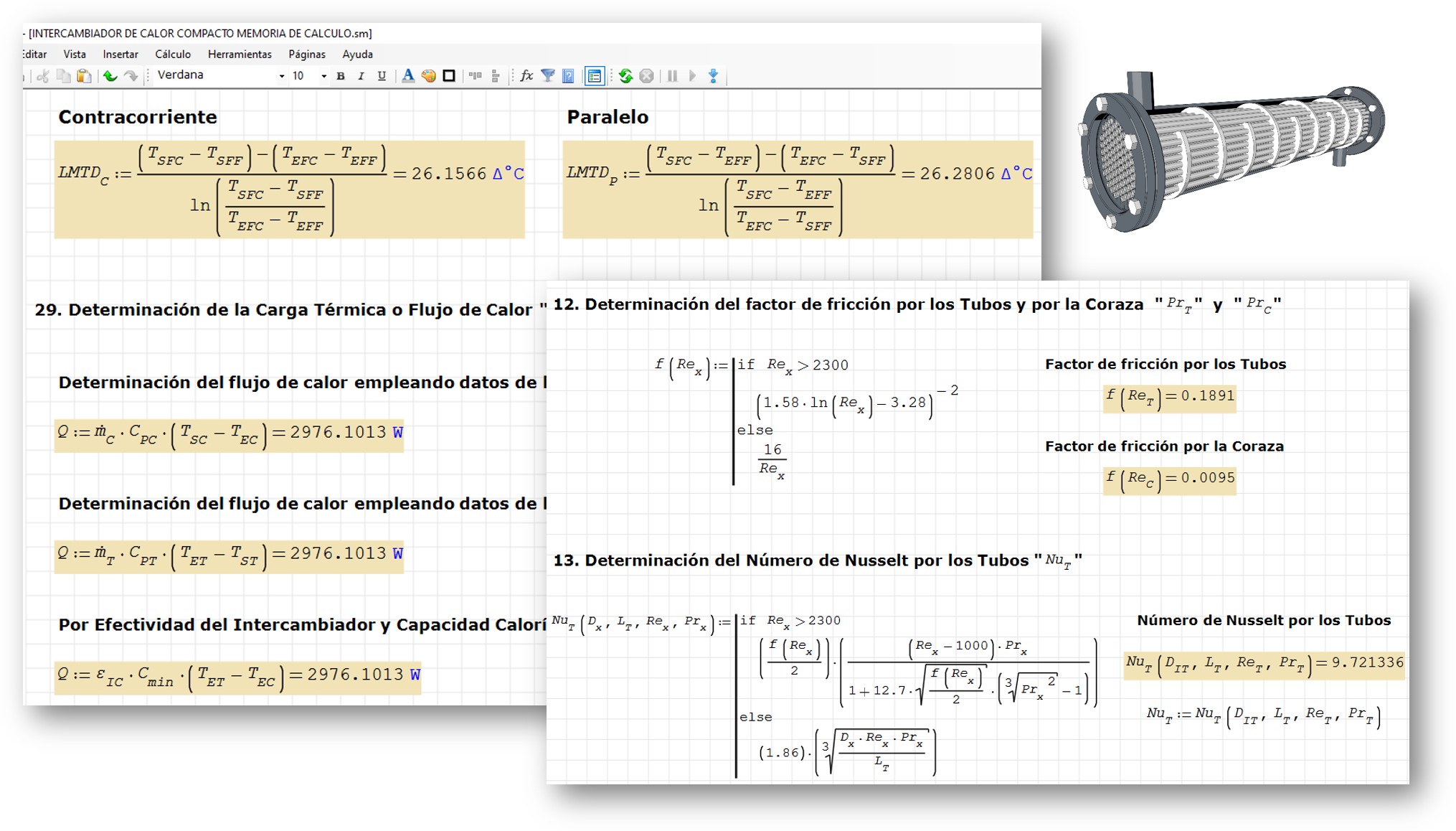
Task: Select the LMTD Contracorriente formula region
Action: tap(289, 189)
